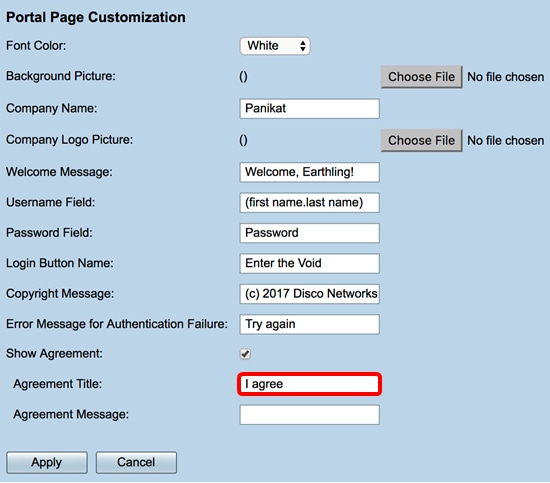Choose File for Company Logo Picture
550x483 pixels.
point(422,140)
